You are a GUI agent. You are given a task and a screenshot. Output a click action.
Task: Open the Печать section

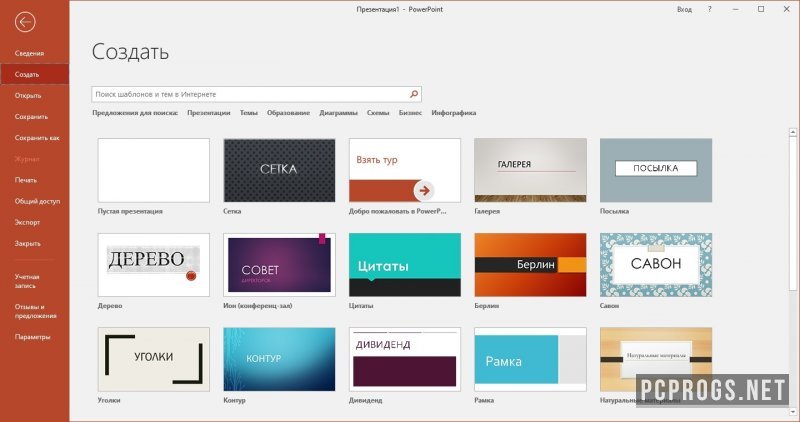click(x=26, y=180)
